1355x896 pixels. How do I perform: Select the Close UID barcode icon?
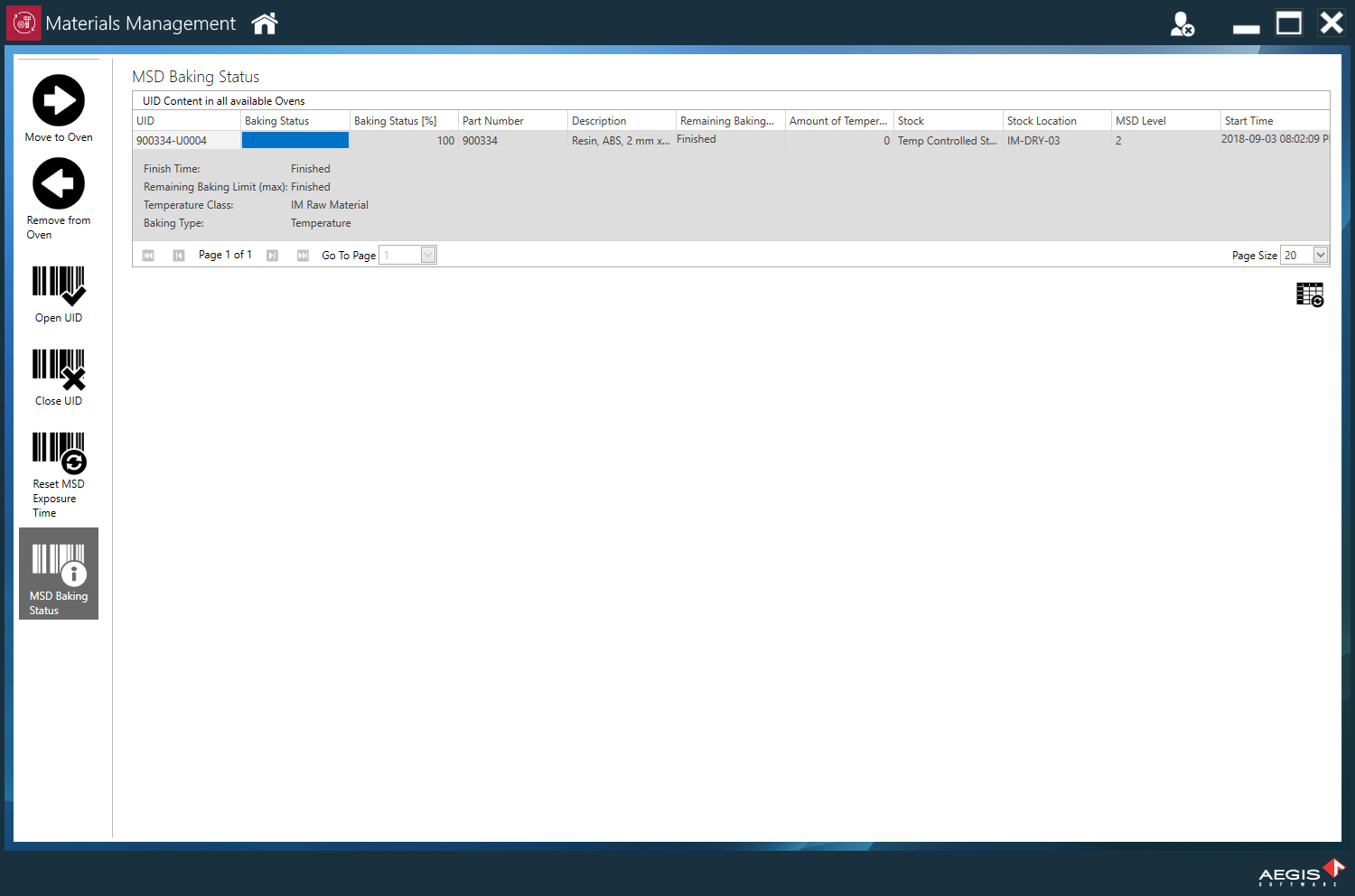(59, 369)
